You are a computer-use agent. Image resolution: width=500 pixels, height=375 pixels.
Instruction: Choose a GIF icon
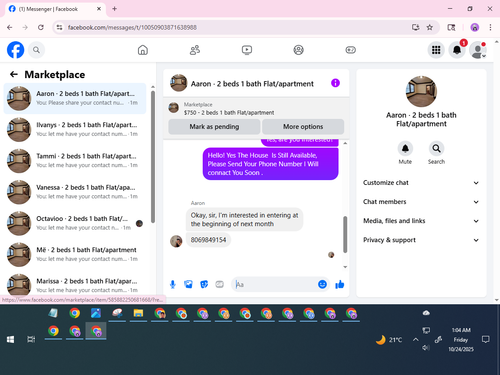[219, 284]
